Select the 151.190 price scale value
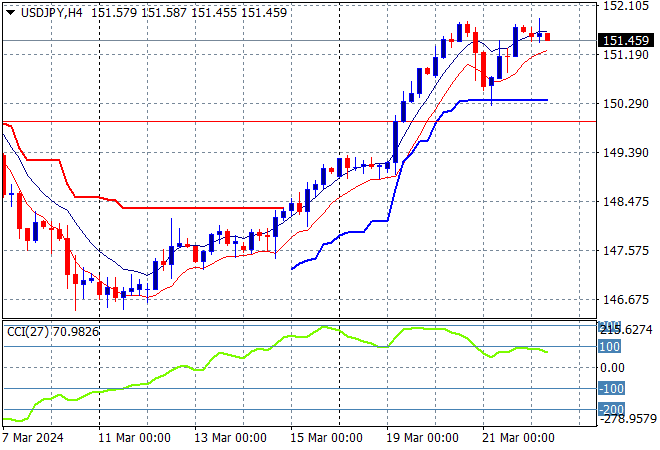 (x=626, y=54)
